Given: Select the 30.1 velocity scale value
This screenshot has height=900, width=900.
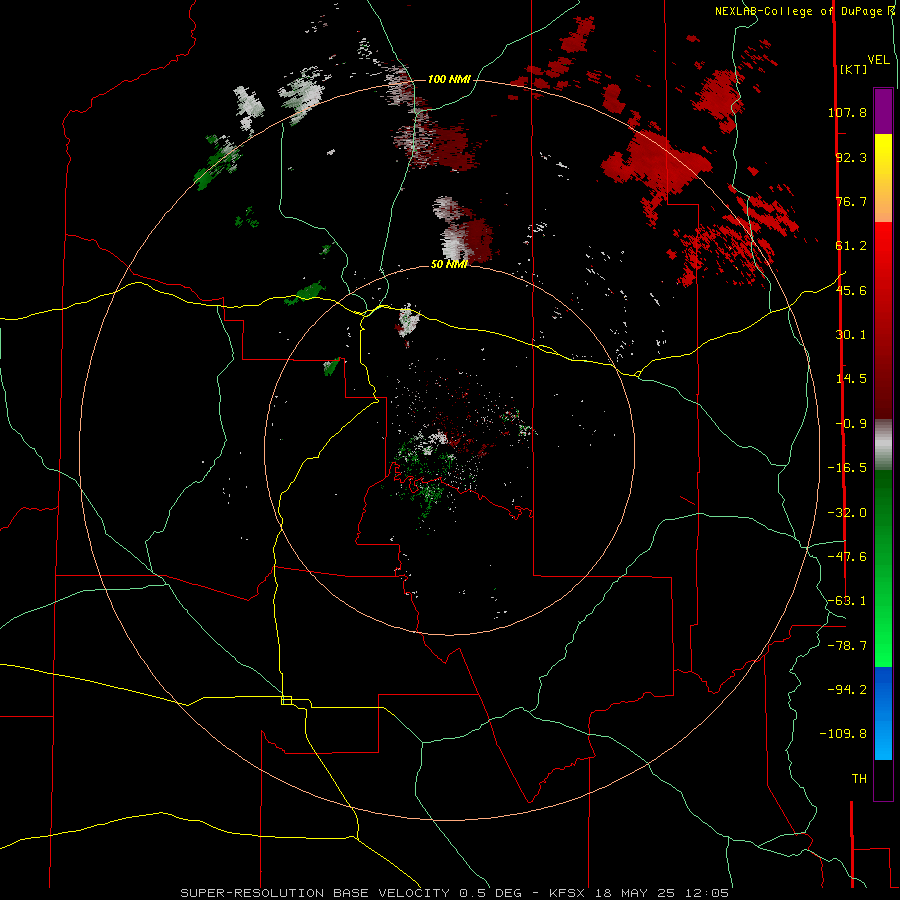Looking at the screenshot, I should [x=851, y=335].
